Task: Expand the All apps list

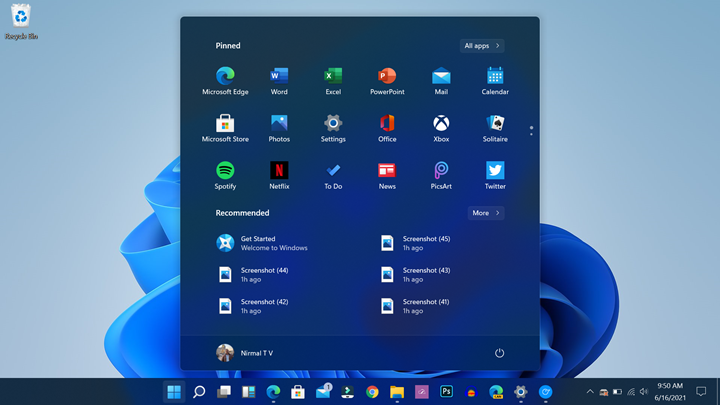Action: pos(482,45)
